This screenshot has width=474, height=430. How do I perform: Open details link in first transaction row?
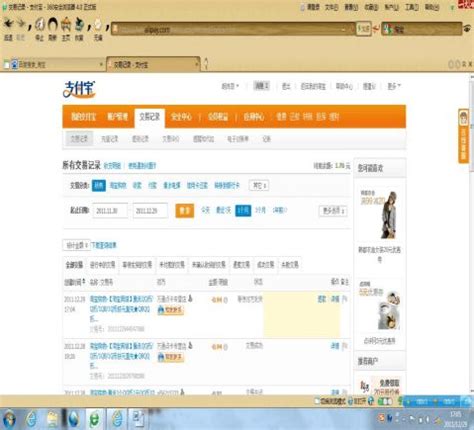(335, 299)
